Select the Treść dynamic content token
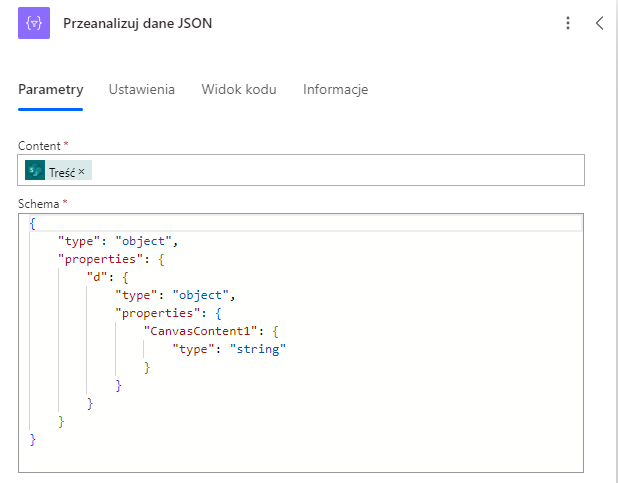Screen dimensions: 618x483 [x=62, y=171]
